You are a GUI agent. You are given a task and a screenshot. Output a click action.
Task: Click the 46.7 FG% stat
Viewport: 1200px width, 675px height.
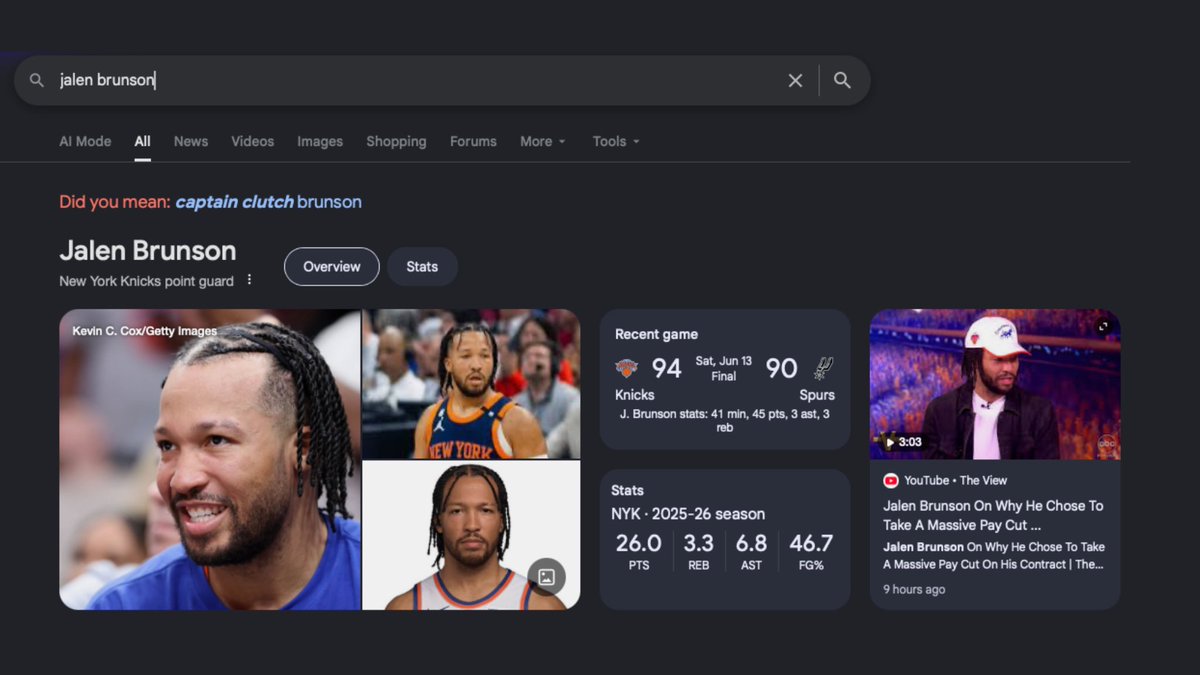[811, 551]
